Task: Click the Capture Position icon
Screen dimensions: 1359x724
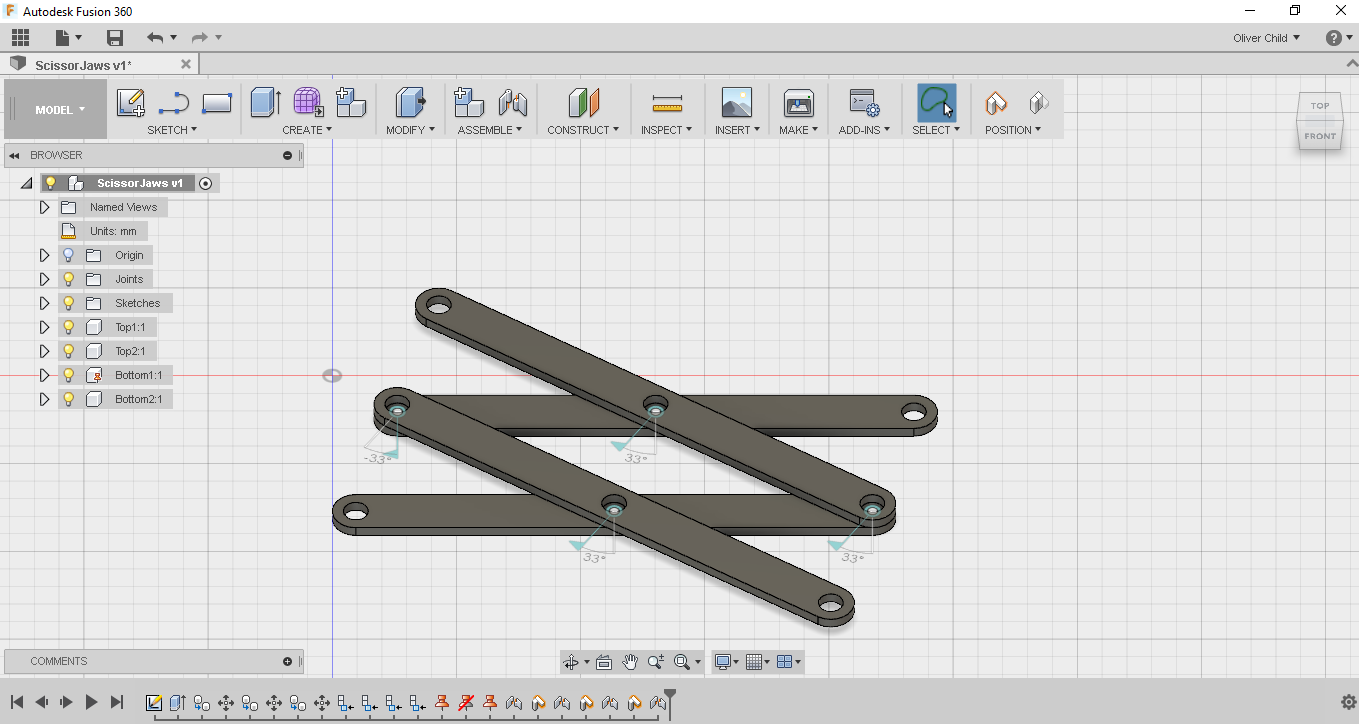Action: pyautogui.click(x=996, y=102)
